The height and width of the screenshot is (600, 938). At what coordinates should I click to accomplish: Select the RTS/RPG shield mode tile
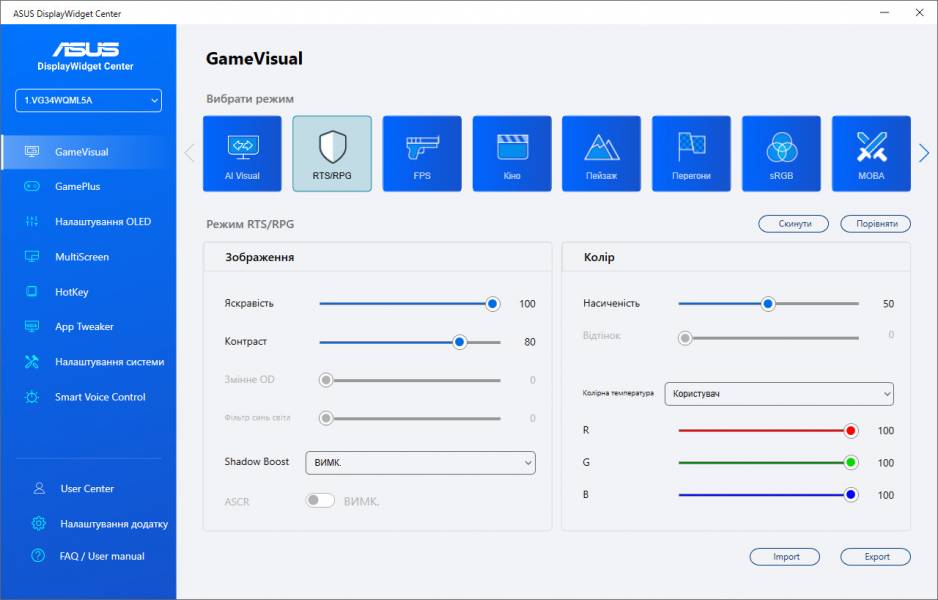tap(332, 153)
